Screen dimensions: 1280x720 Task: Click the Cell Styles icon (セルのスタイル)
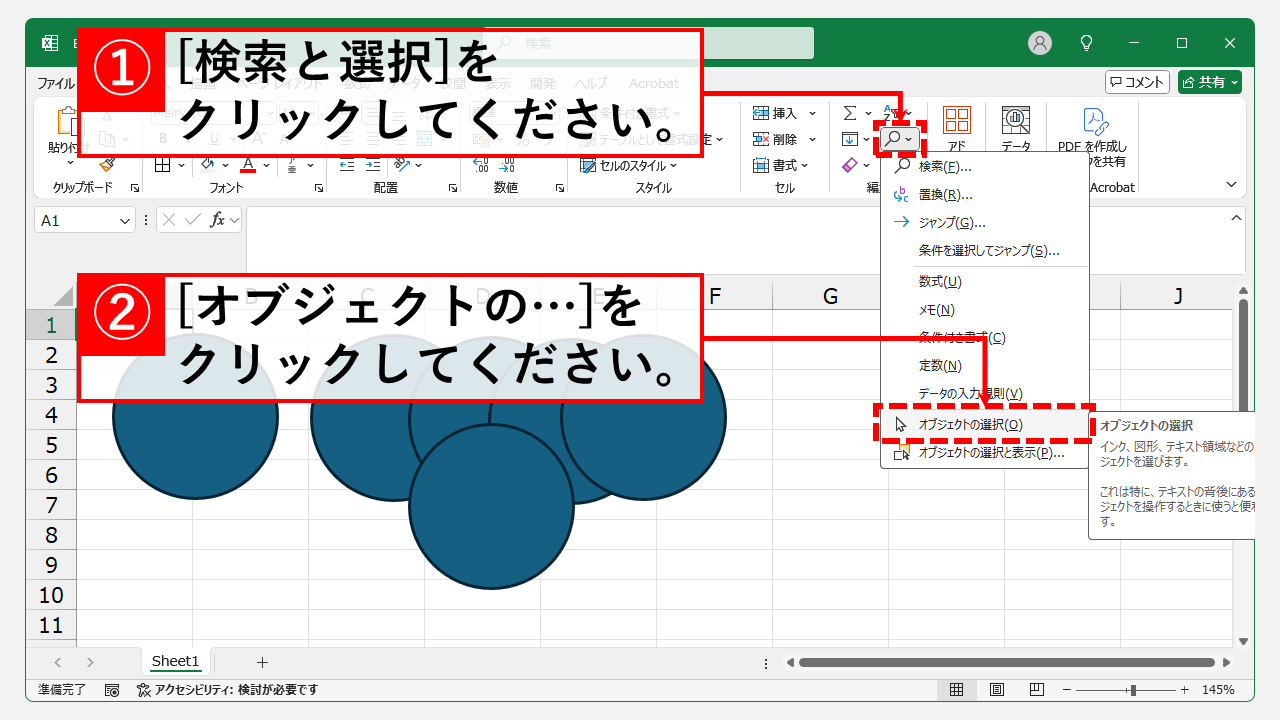pyautogui.click(x=587, y=165)
